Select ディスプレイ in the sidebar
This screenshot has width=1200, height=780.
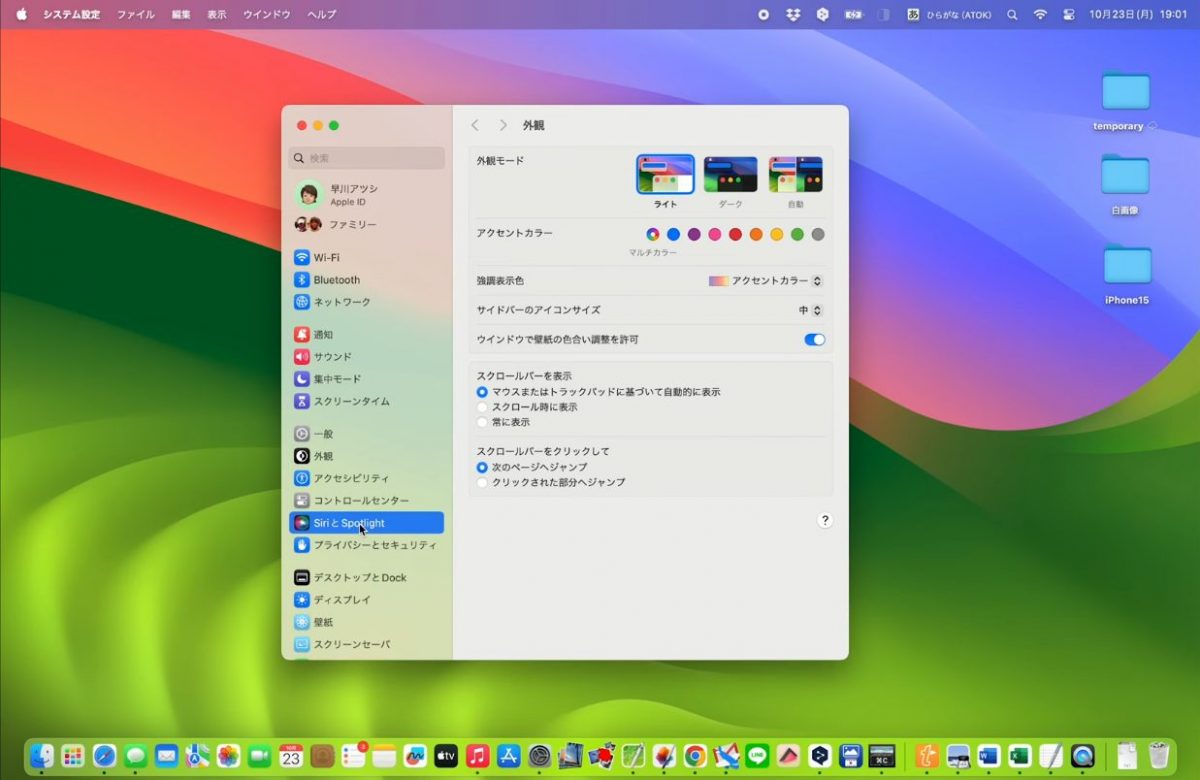[366, 600]
